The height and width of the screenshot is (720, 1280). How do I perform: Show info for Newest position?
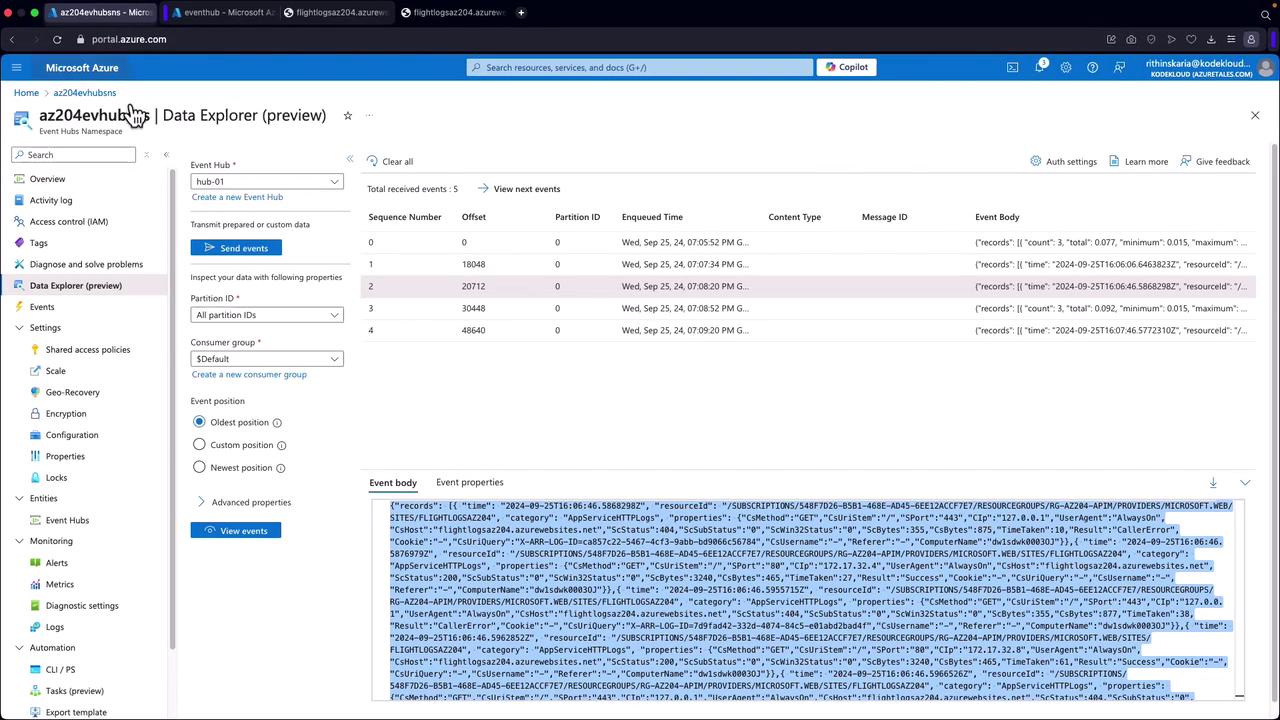click(x=280, y=468)
